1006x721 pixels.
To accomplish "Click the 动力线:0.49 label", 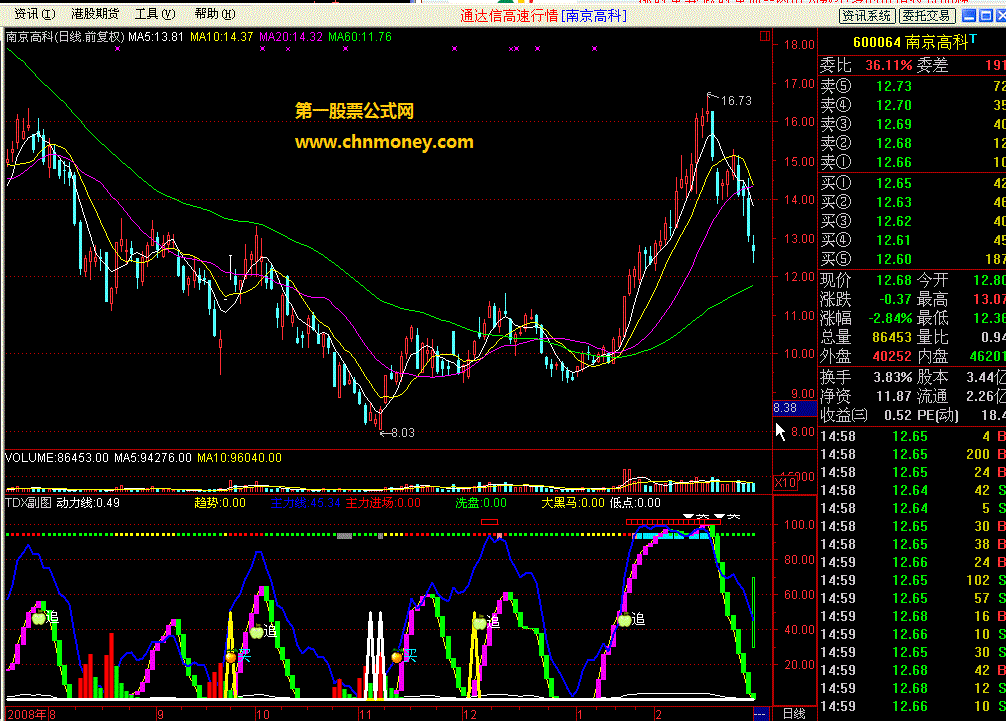I will [88, 503].
